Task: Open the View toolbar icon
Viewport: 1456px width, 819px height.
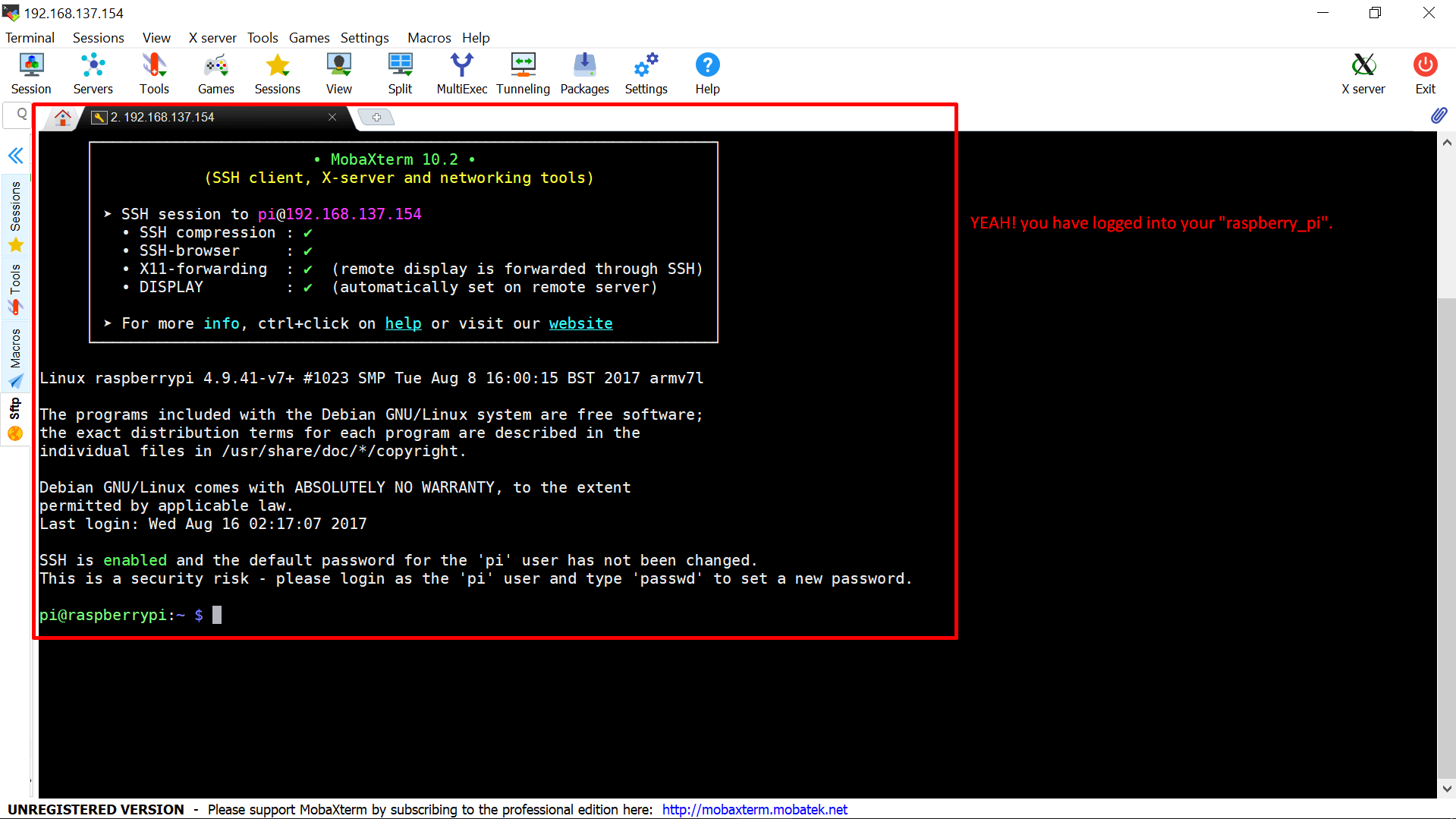Action: (x=338, y=74)
